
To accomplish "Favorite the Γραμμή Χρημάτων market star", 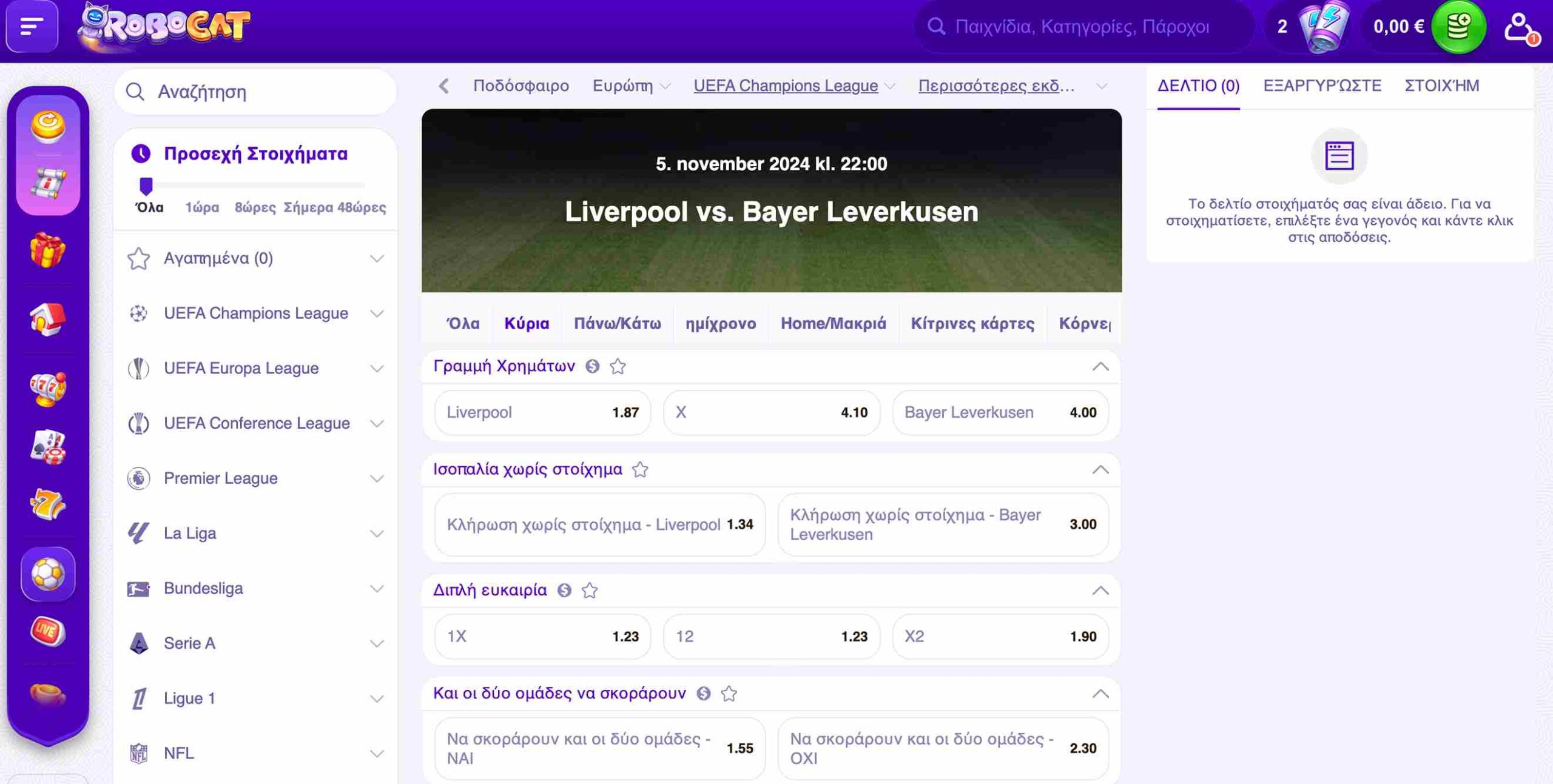I will point(618,366).
